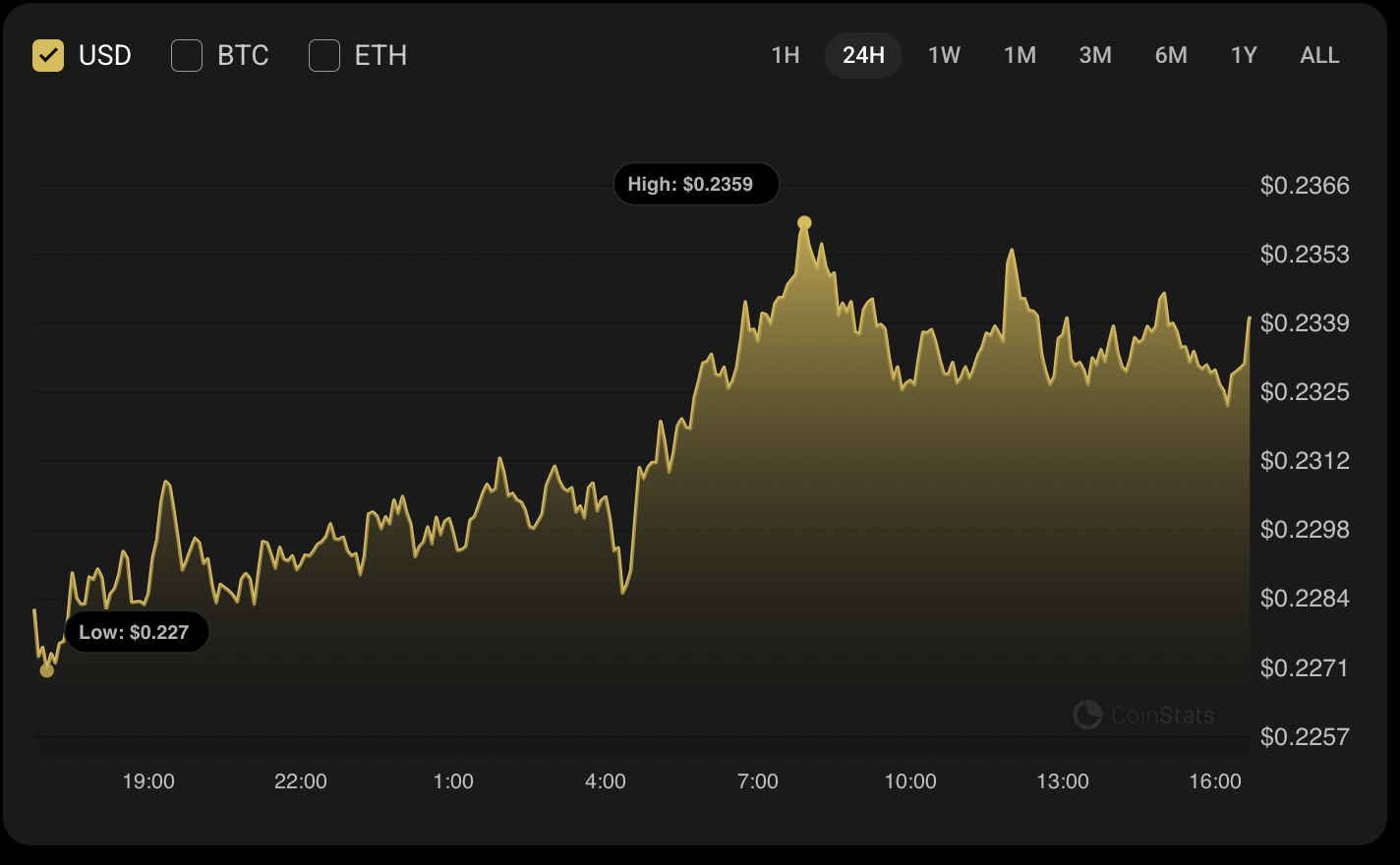Image resolution: width=1400 pixels, height=865 pixels.
Task: Click the $0.2271 price axis label
Action: point(1305,668)
